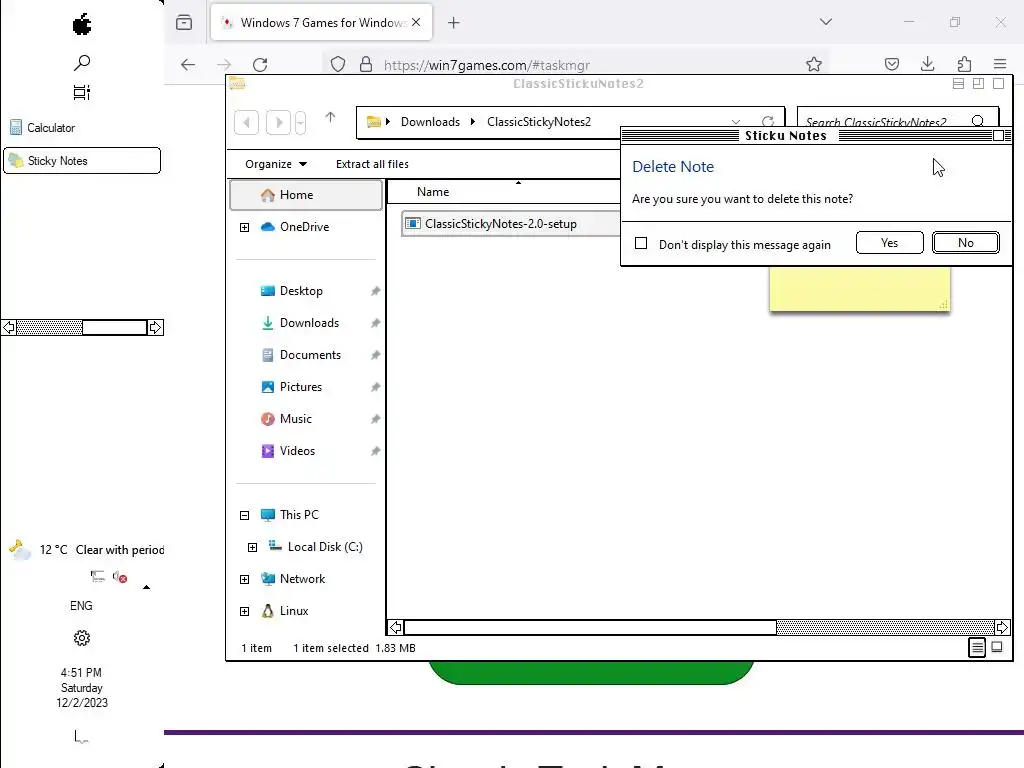The width and height of the screenshot is (1024, 768).
Task: Refresh the Explorer folder view
Action: pyautogui.click(x=768, y=121)
